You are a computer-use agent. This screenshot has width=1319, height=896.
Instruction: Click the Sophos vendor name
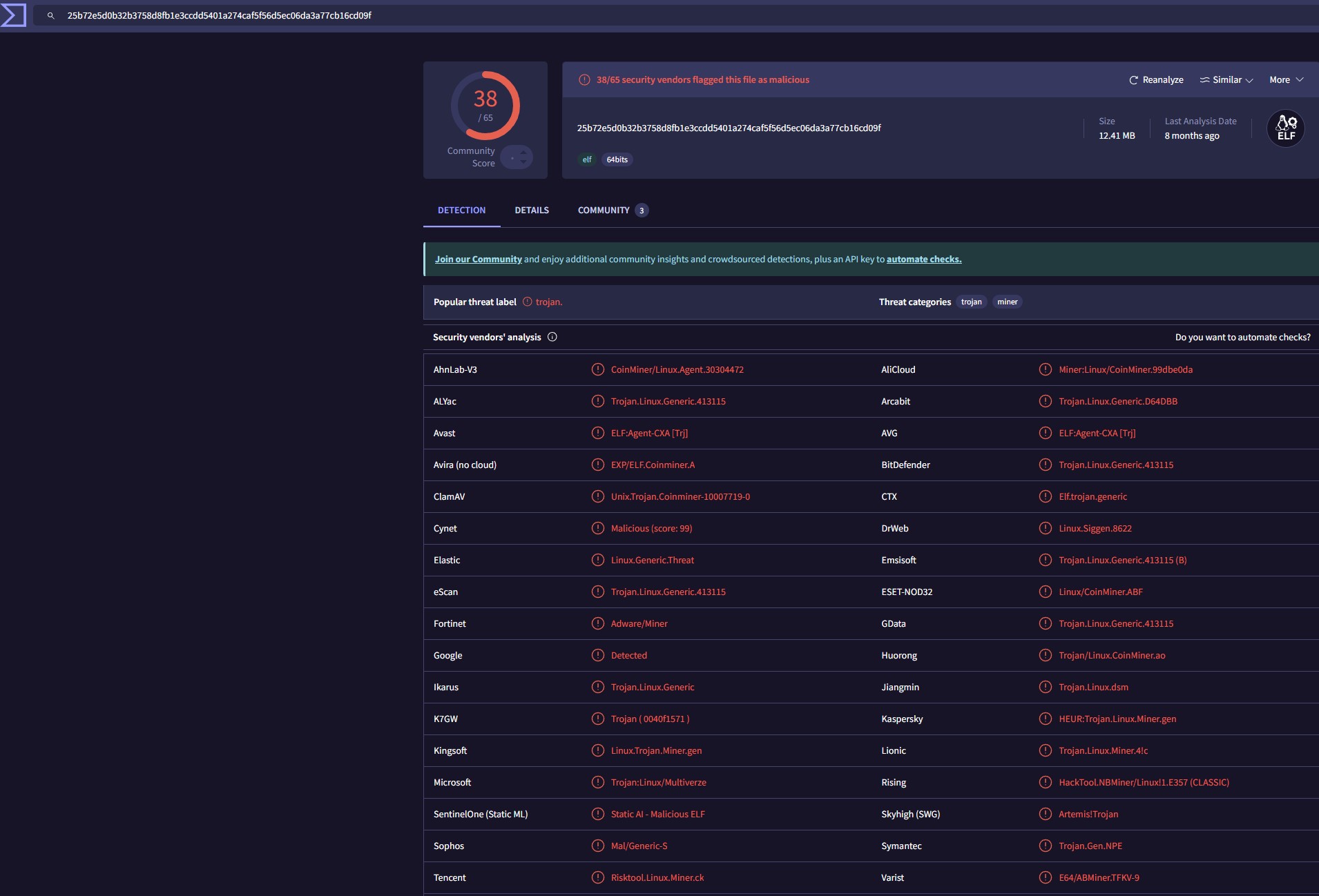pyautogui.click(x=449, y=846)
